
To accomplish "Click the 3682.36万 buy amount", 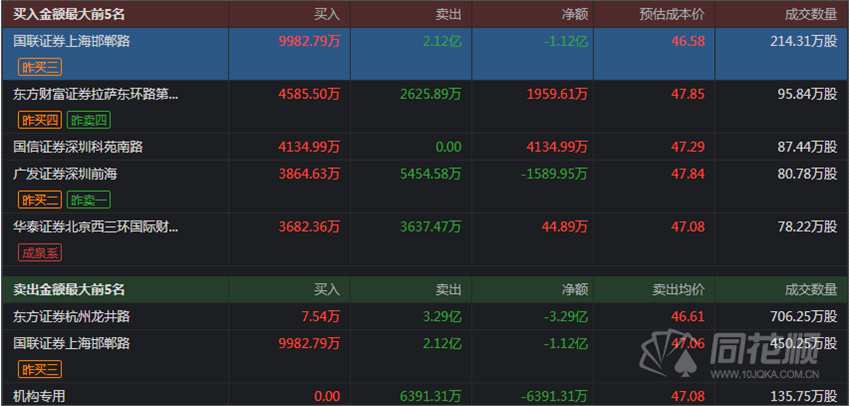I will (310, 226).
